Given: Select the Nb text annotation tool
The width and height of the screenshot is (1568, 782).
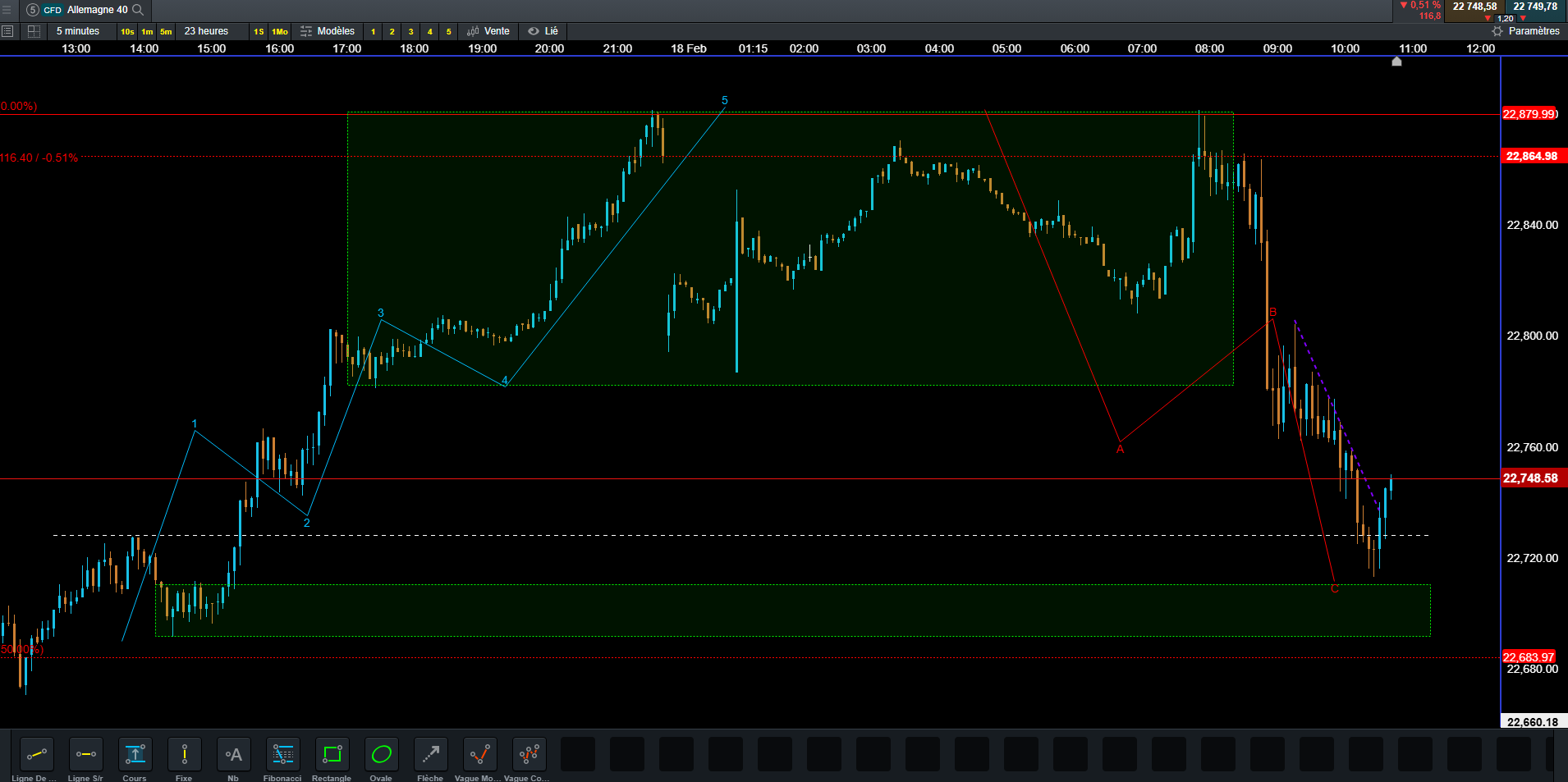Looking at the screenshot, I should [233, 754].
